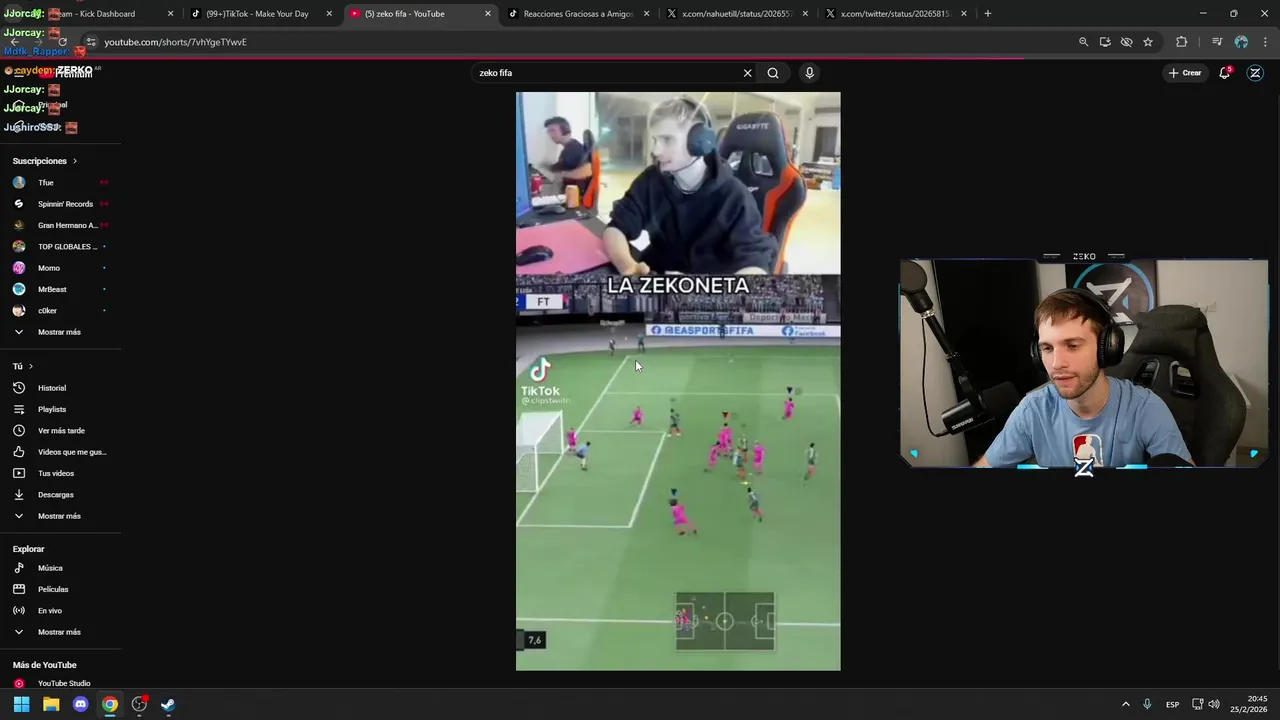Image resolution: width=1280 pixels, height=720 pixels.
Task: Open the Chrome extensions puzzle icon
Action: point(1182,42)
